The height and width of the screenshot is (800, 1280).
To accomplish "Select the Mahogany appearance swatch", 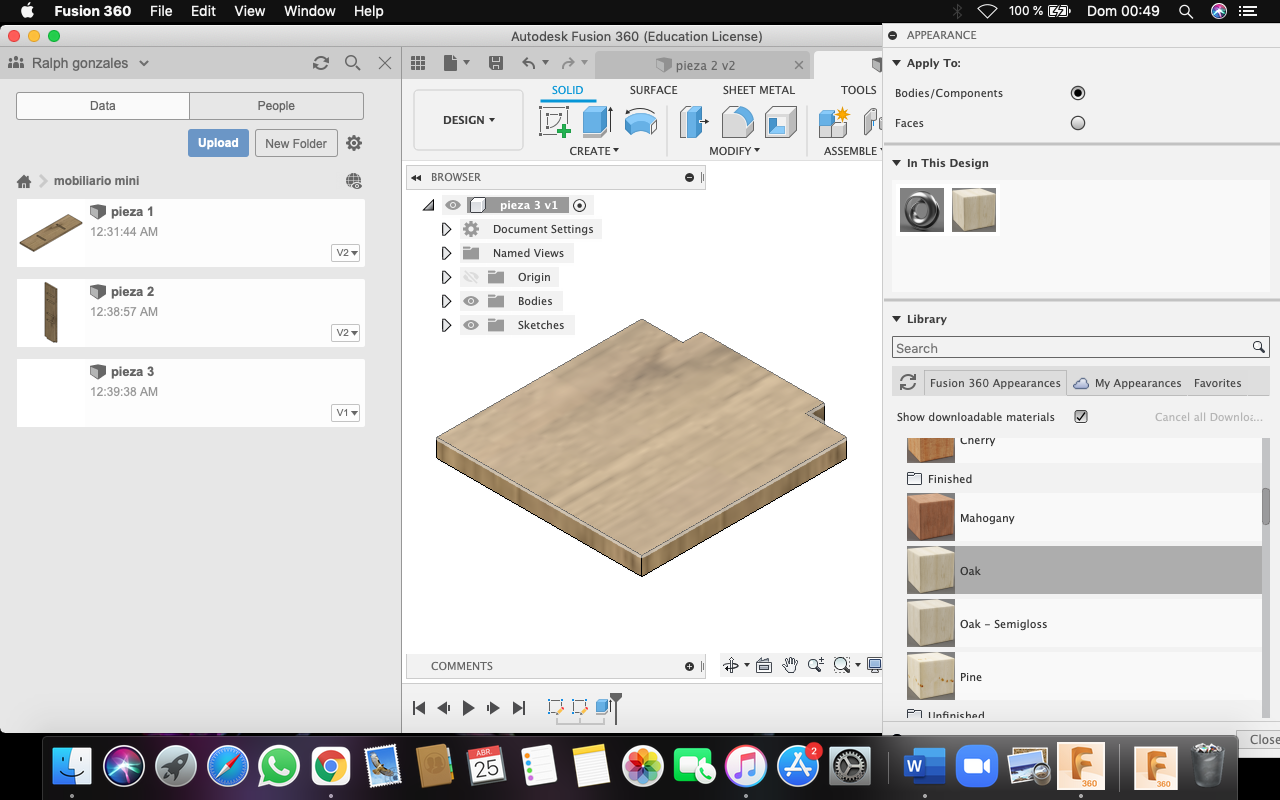I will (x=930, y=518).
